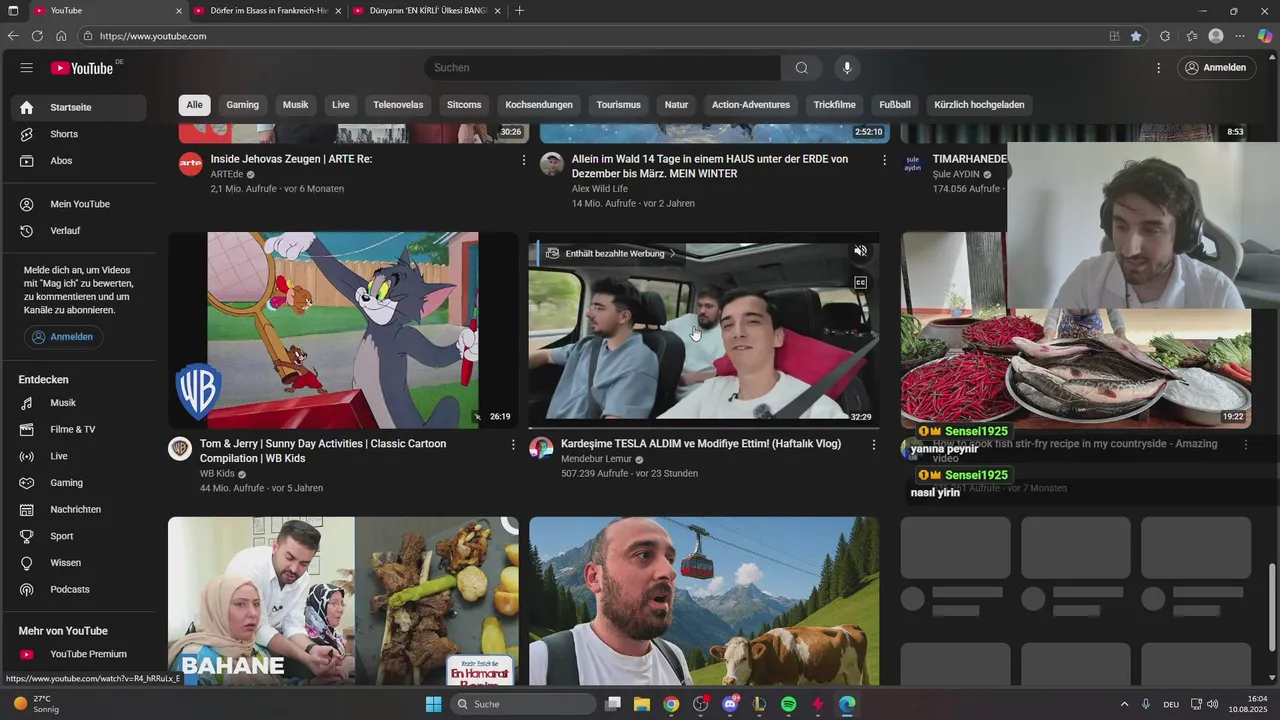Screen dimensions: 1280x720
Task: Unmute the Tesla vlog preview
Action: [860, 252]
